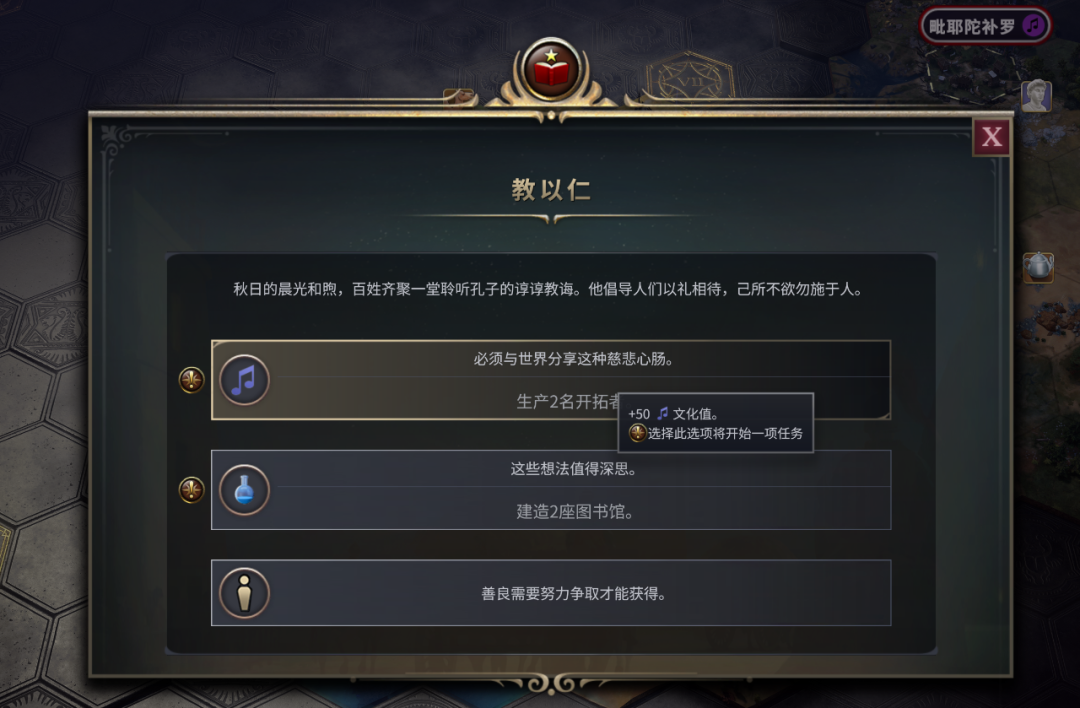Click quest marker beside the culture option
The height and width of the screenshot is (708, 1080).
tap(191, 379)
